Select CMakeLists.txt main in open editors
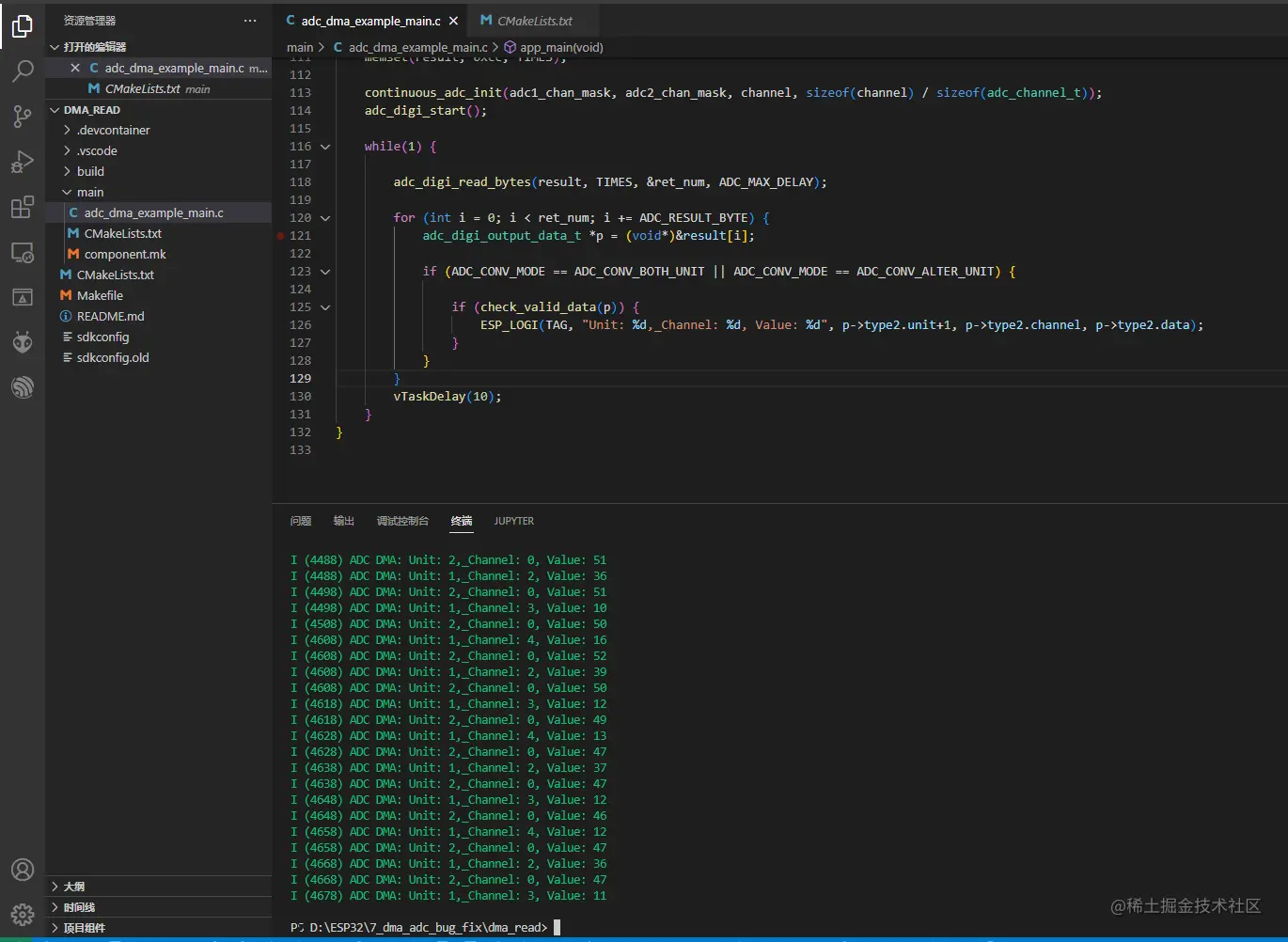Screen dimensions: 1288x942 click(x=159, y=88)
